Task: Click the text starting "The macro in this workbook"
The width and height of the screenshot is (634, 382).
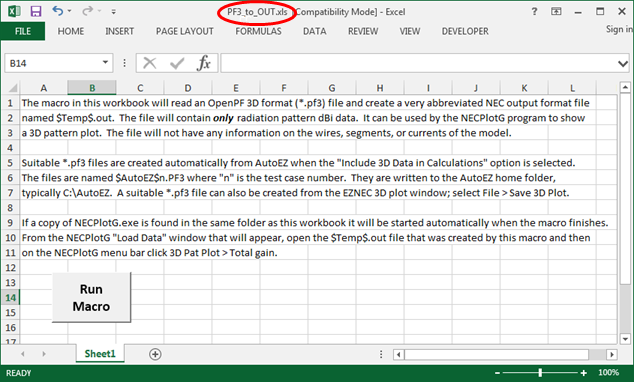Action: click(305, 103)
